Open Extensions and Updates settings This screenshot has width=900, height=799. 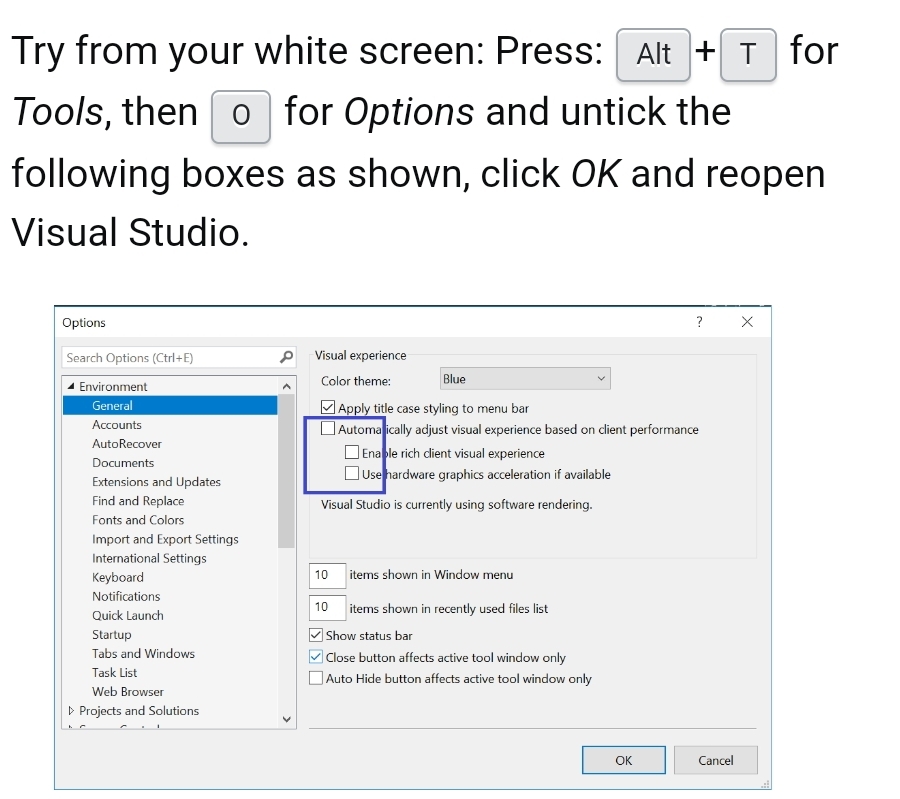pyautogui.click(x=156, y=482)
